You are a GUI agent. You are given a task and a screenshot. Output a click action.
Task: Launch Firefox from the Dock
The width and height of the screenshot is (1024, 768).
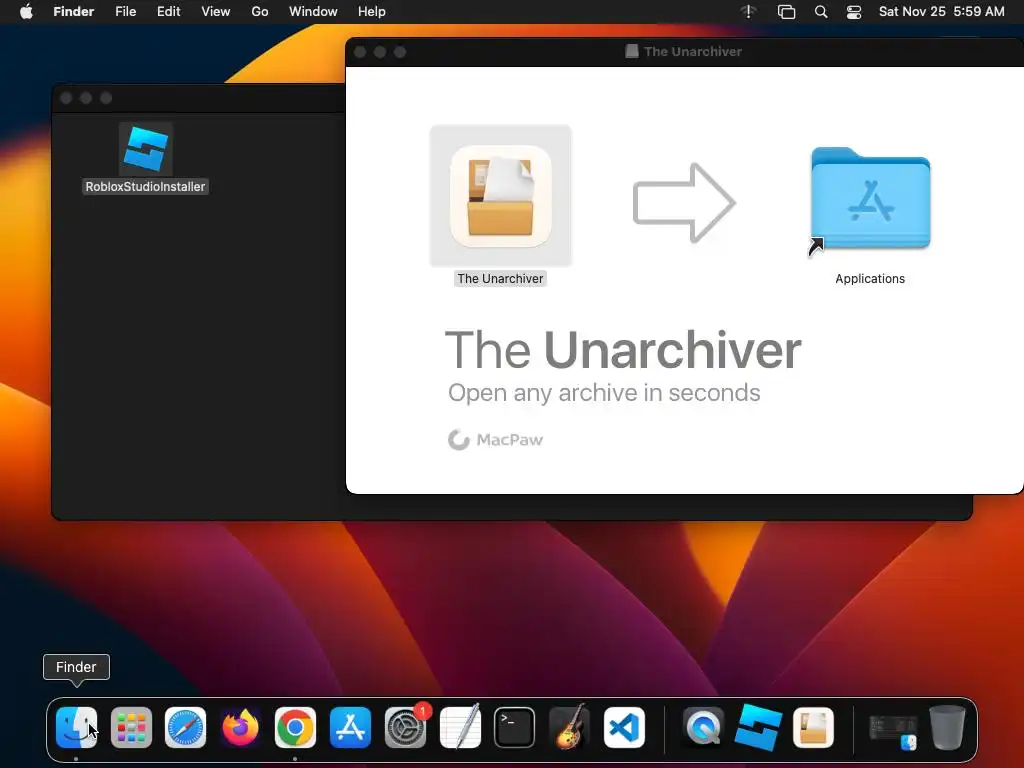(x=240, y=728)
